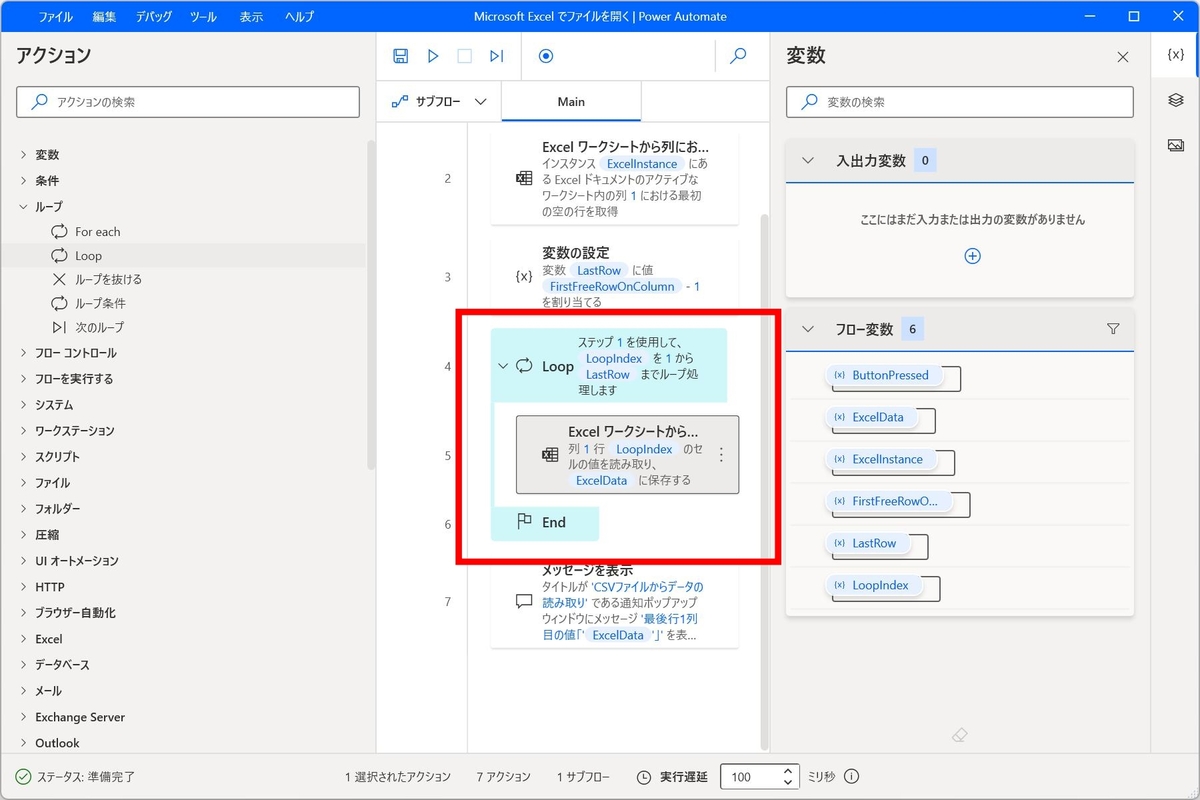Select the Set variable step icon

pos(524,277)
